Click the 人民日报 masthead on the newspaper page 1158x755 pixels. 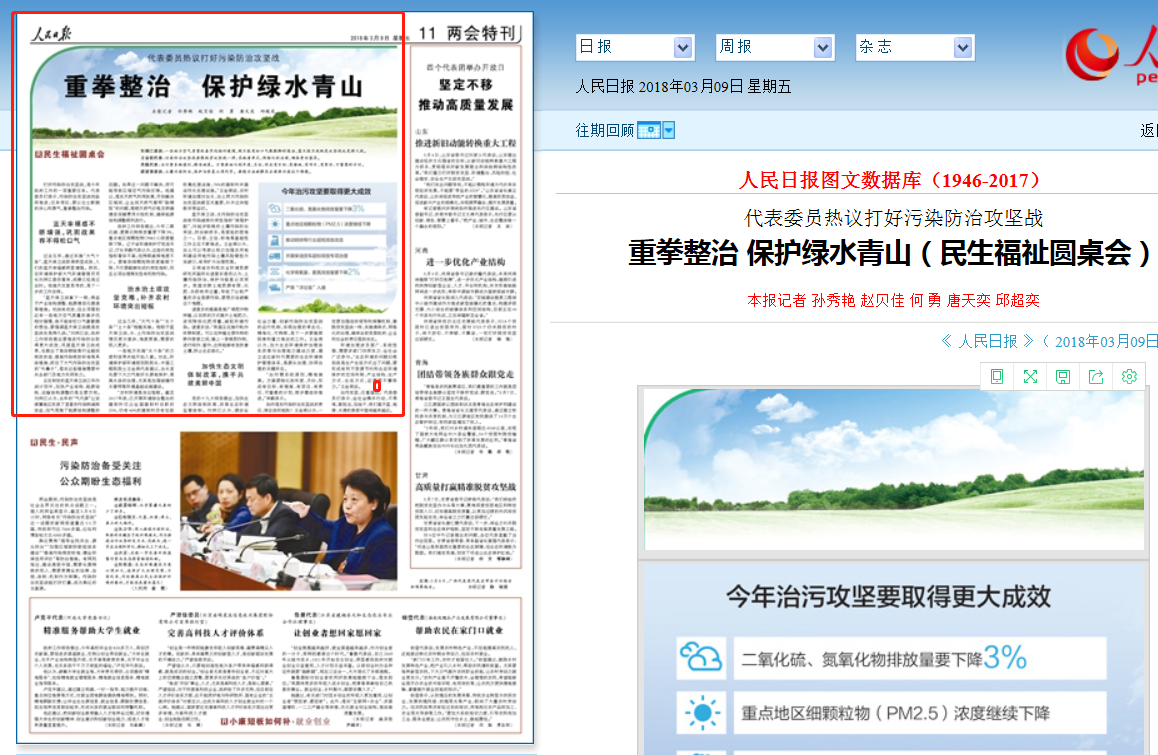point(50,33)
